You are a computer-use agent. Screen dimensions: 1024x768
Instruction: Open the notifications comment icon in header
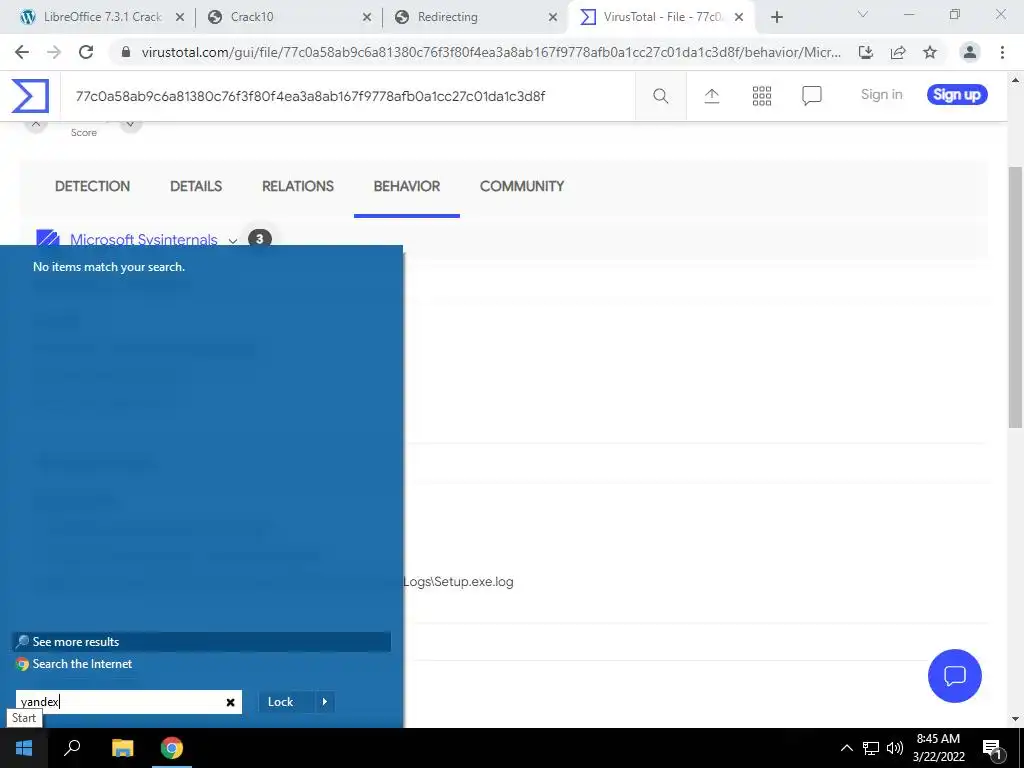[812, 96]
